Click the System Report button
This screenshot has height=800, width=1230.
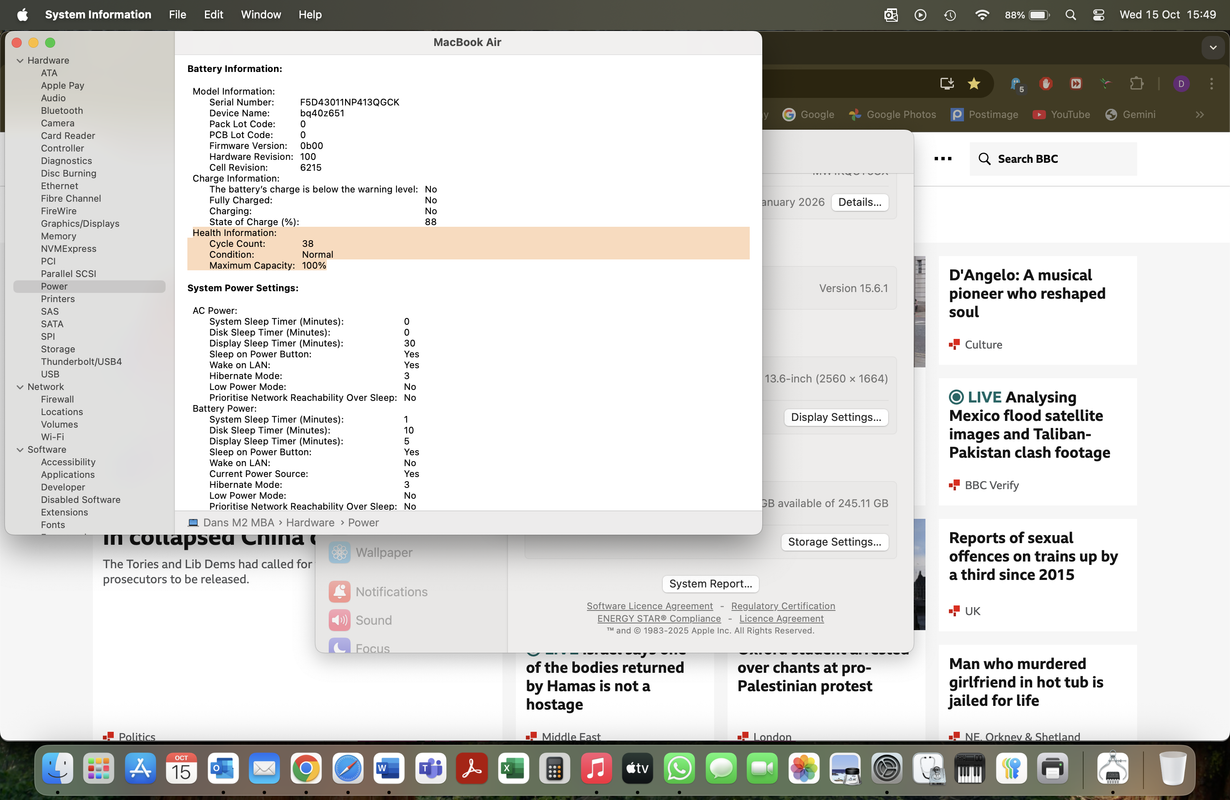point(710,584)
